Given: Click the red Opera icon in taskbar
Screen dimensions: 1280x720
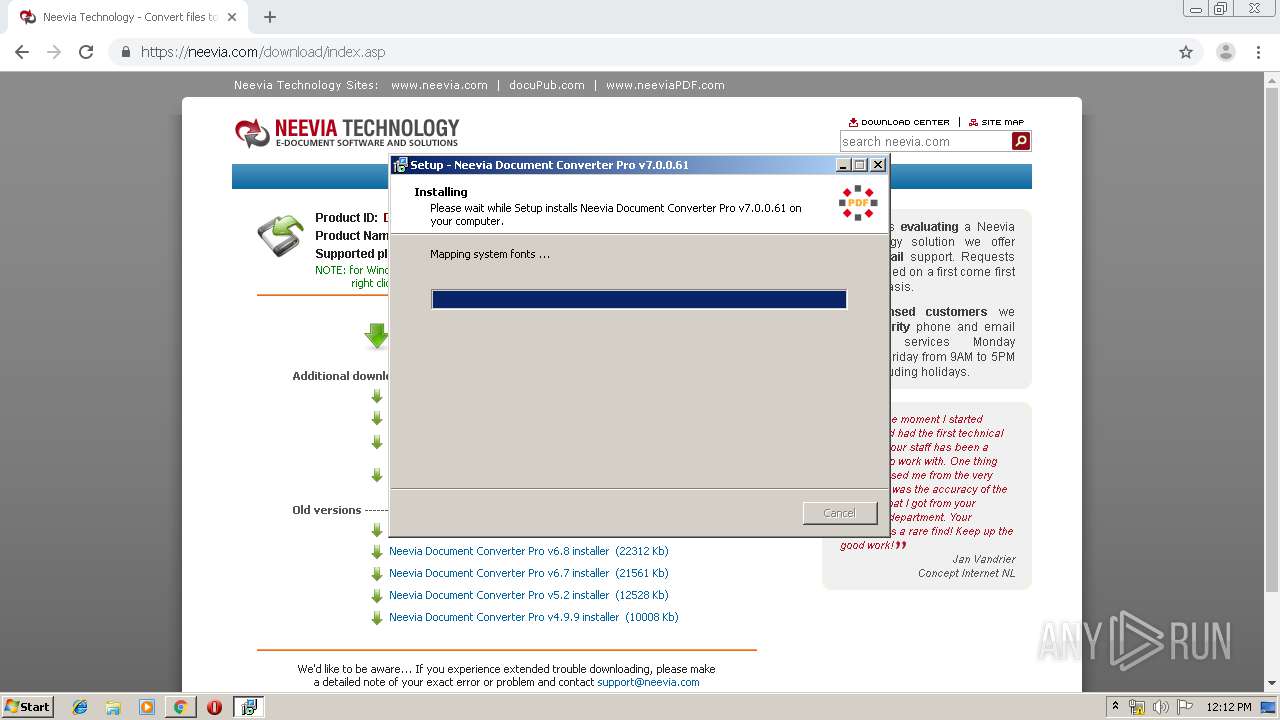Looking at the screenshot, I should (214, 707).
